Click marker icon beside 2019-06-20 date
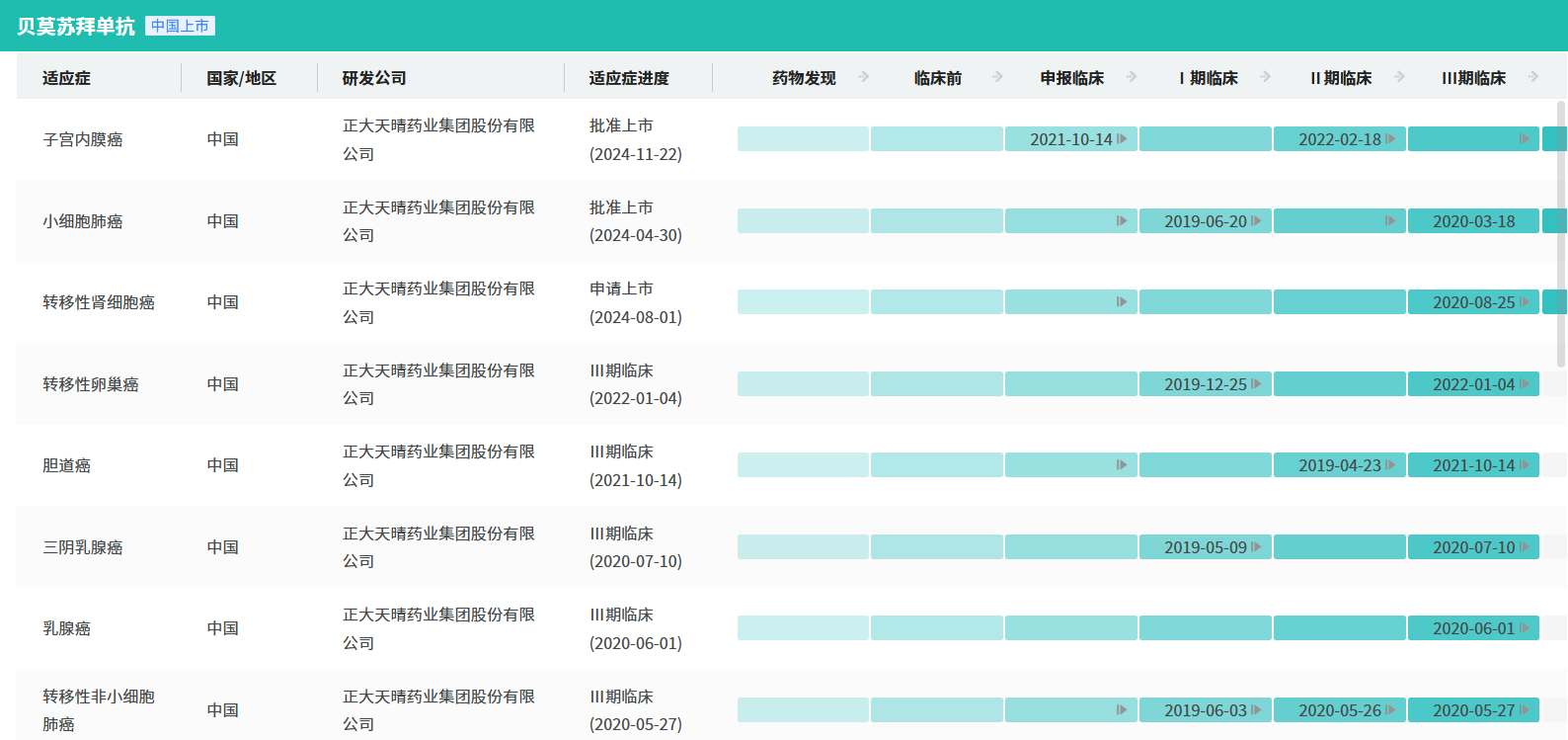The image size is (1568, 740). pyautogui.click(x=1256, y=221)
